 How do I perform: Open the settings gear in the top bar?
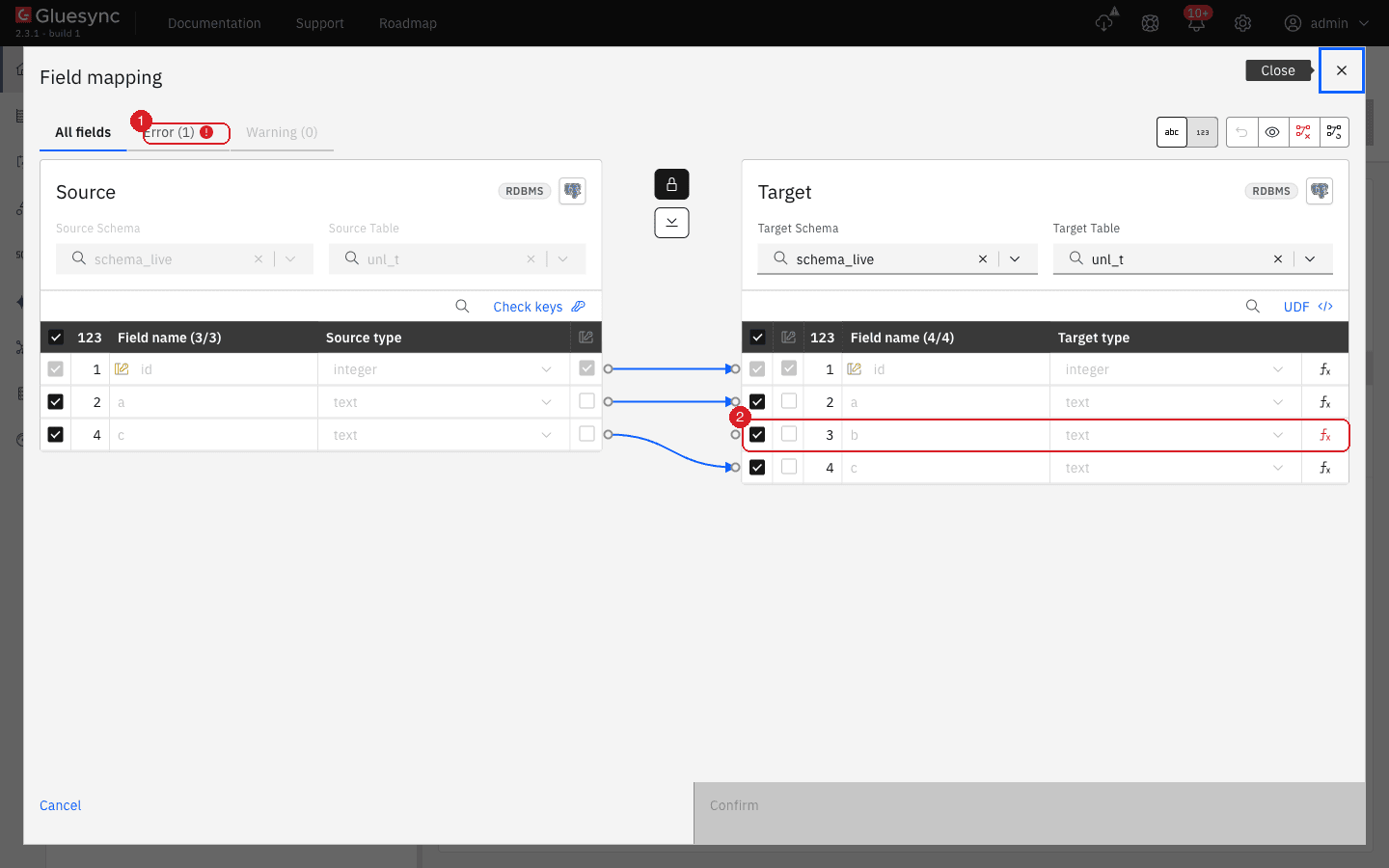1243,23
